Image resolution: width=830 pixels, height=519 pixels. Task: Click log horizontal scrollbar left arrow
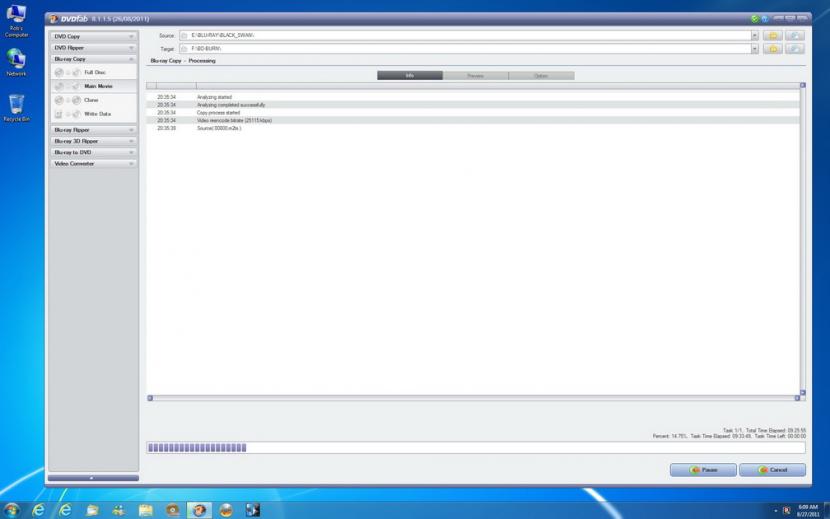pyautogui.click(x=150, y=398)
